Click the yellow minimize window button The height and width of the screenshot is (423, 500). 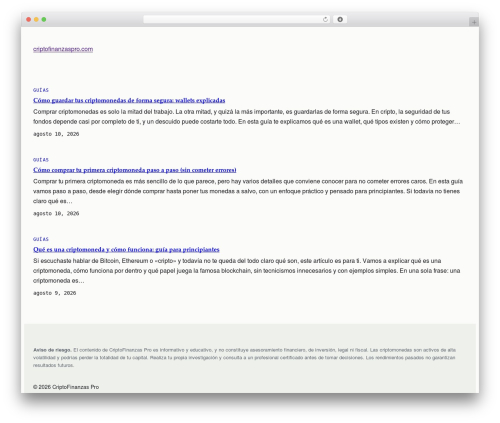click(x=36, y=19)
